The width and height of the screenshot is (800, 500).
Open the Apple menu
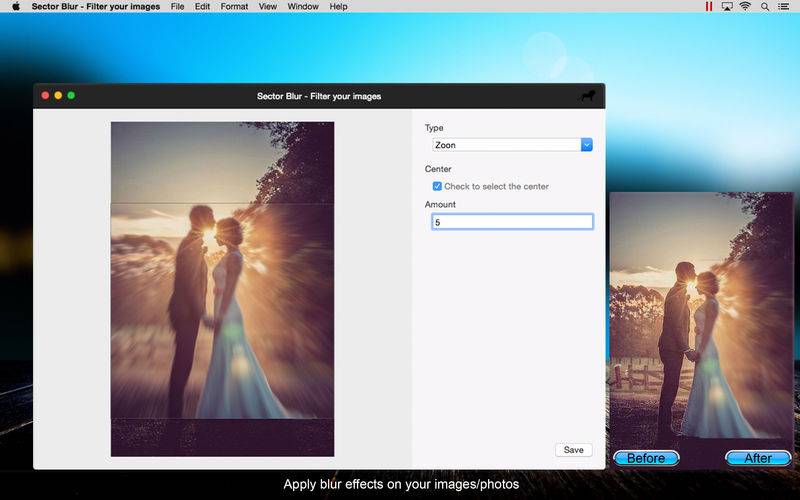[16, 7]
